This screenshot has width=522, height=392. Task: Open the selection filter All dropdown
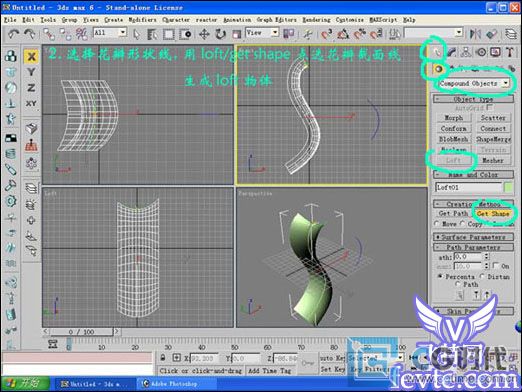click(x=123, y=32)
